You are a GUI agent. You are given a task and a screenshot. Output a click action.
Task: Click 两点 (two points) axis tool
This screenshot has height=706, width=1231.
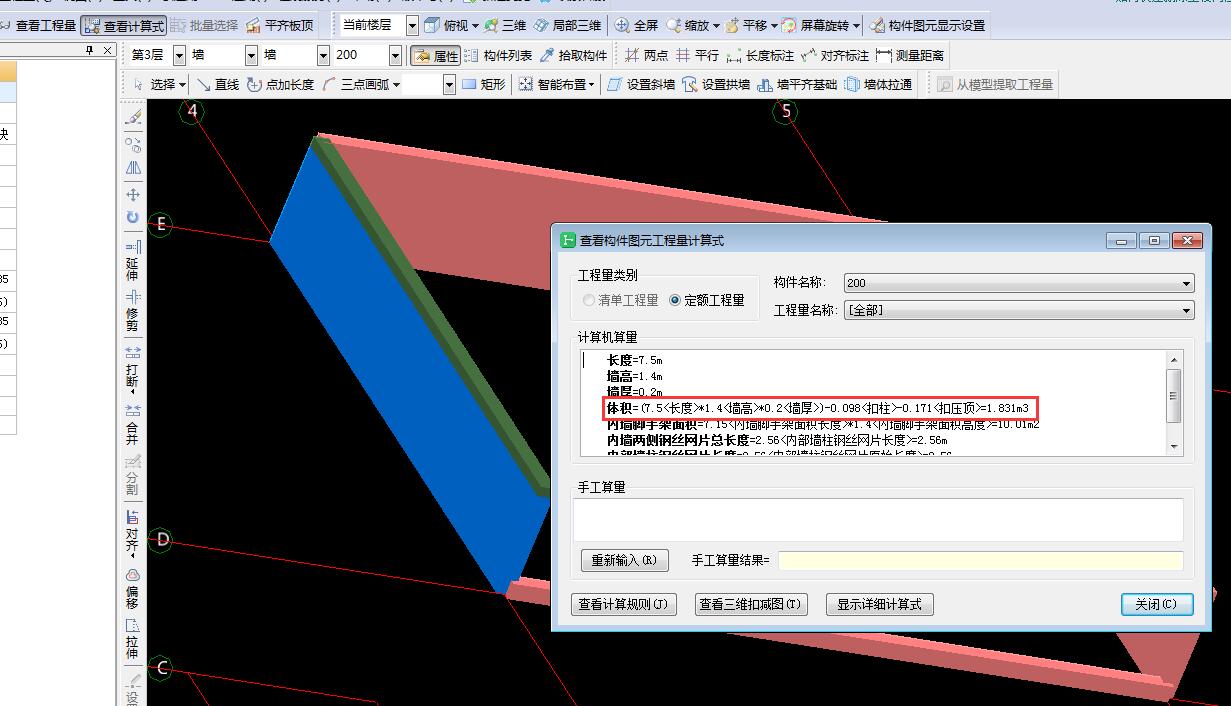[x=646, y=55]
